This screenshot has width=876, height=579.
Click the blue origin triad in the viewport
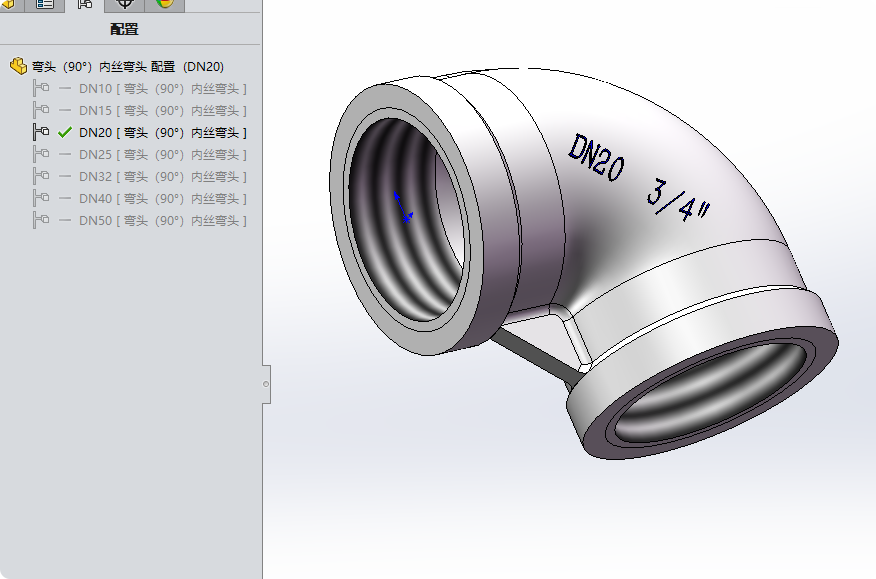[403, 208]
